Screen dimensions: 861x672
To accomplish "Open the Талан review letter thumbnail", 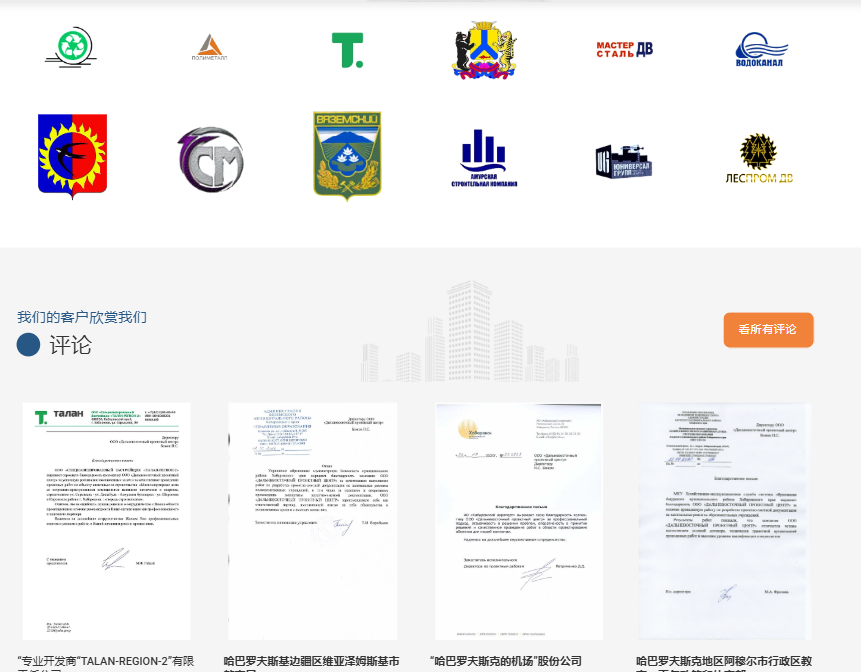I will pyautogui.click(x=107, y=520).
